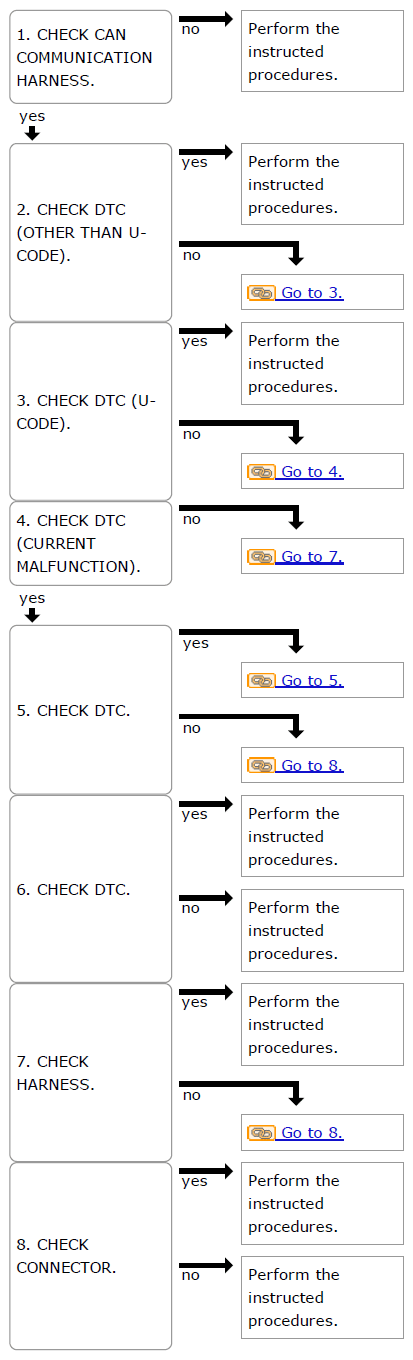Follow the Go to 4 link
Image resolution: width=413 pixels, height=1360 pixels.
pos(312,472)
